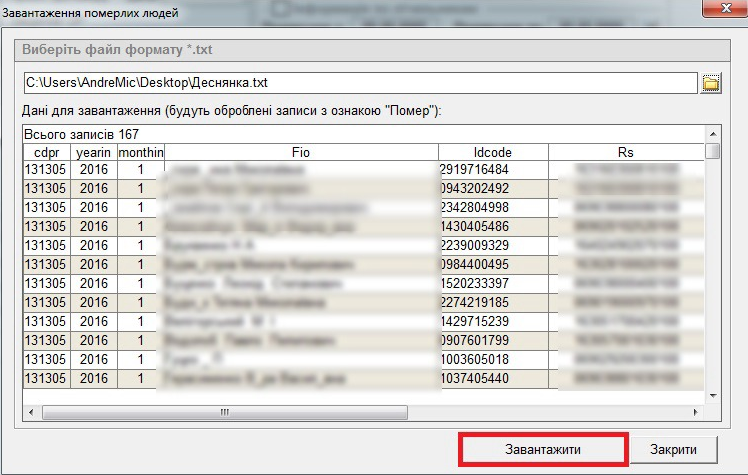748x475 pixels.
Task: Click the Rs column header
Action: point(626,152)
